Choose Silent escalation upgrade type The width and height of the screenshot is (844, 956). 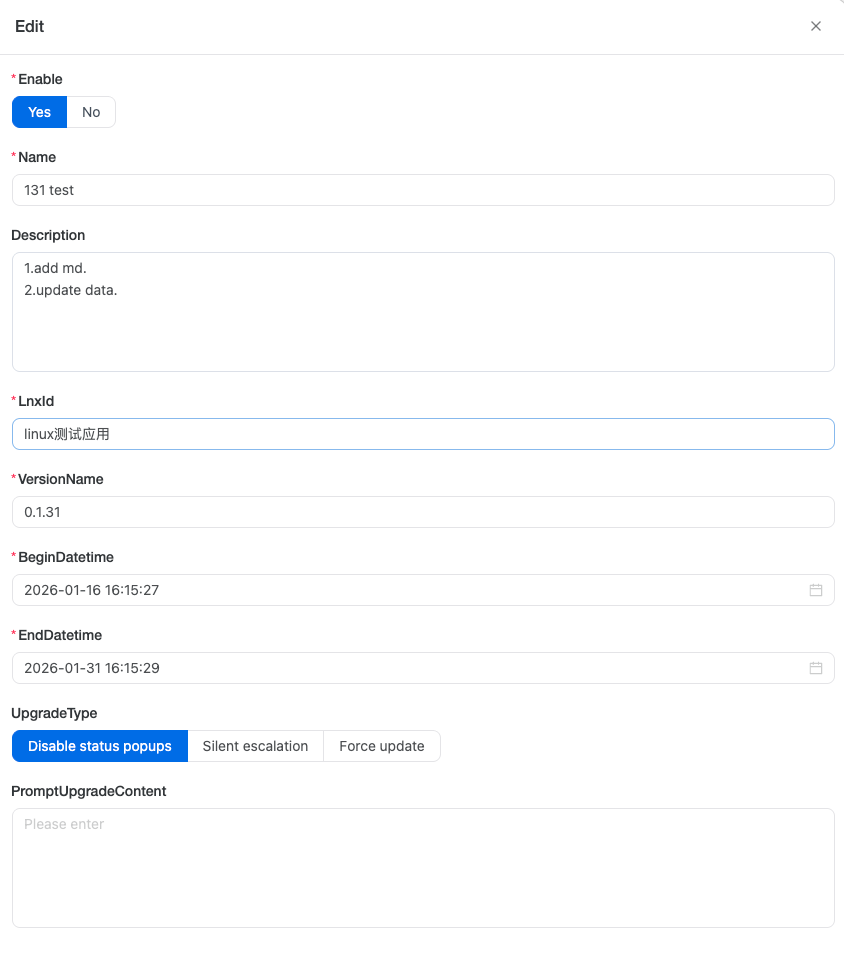[x=255, y=746]
